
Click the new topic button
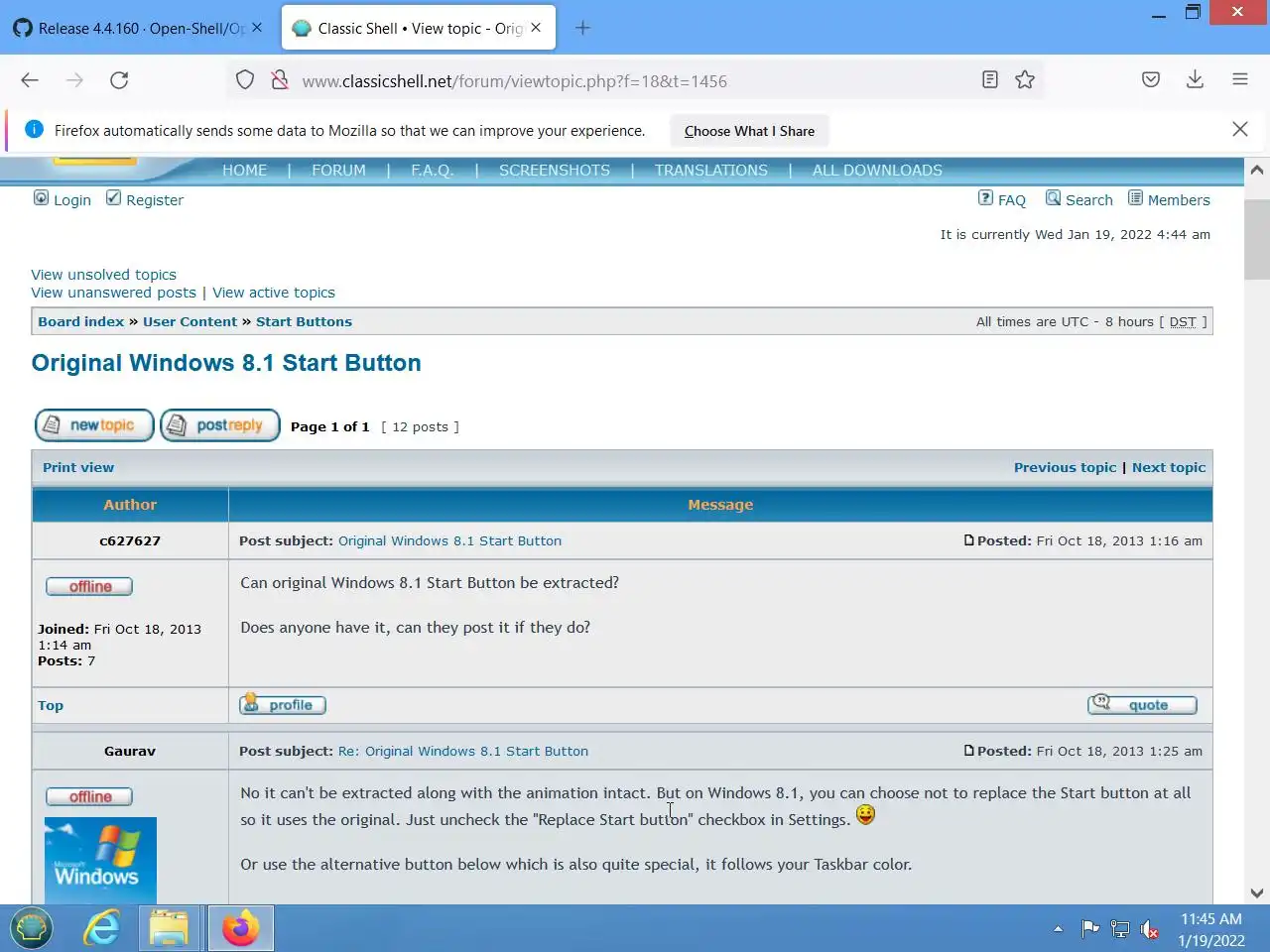[94, 425]
